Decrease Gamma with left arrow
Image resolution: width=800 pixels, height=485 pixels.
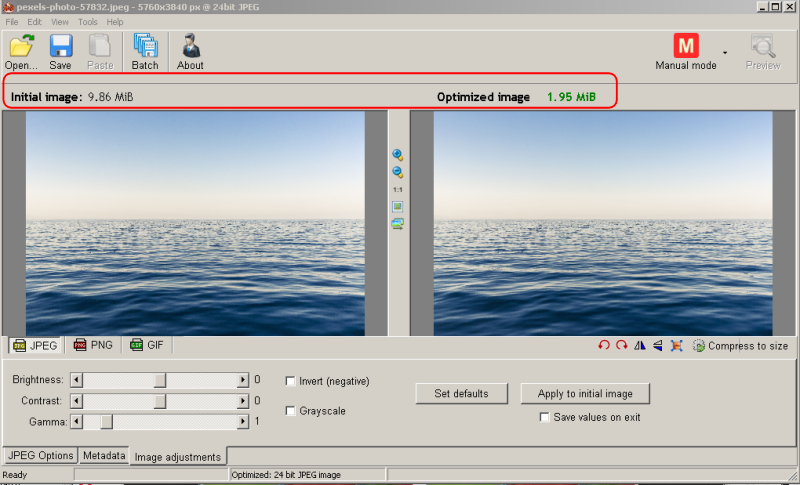coord(77,422)
